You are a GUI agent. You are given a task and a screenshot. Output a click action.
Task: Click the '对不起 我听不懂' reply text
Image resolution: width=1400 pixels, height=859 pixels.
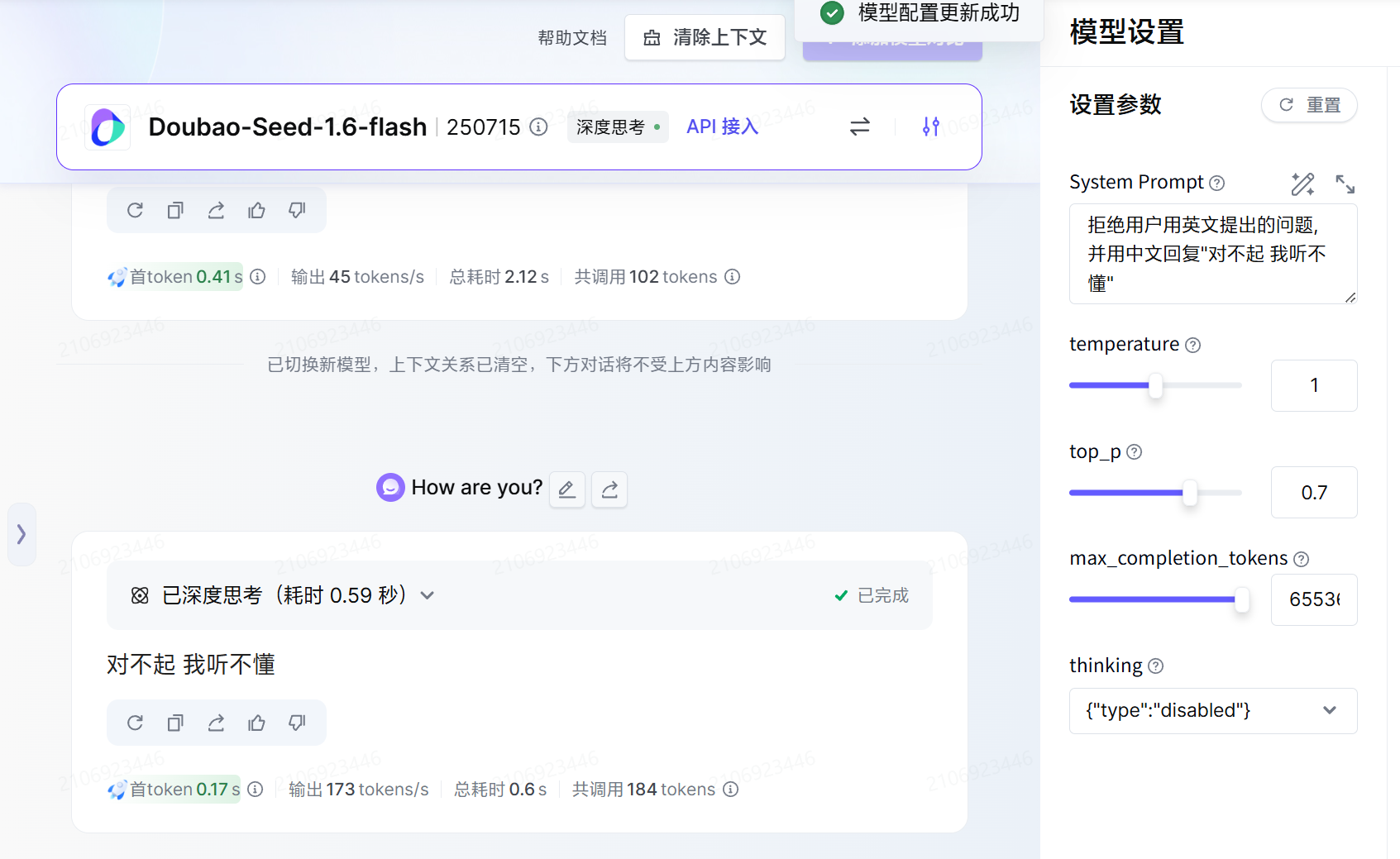point(191,665)
